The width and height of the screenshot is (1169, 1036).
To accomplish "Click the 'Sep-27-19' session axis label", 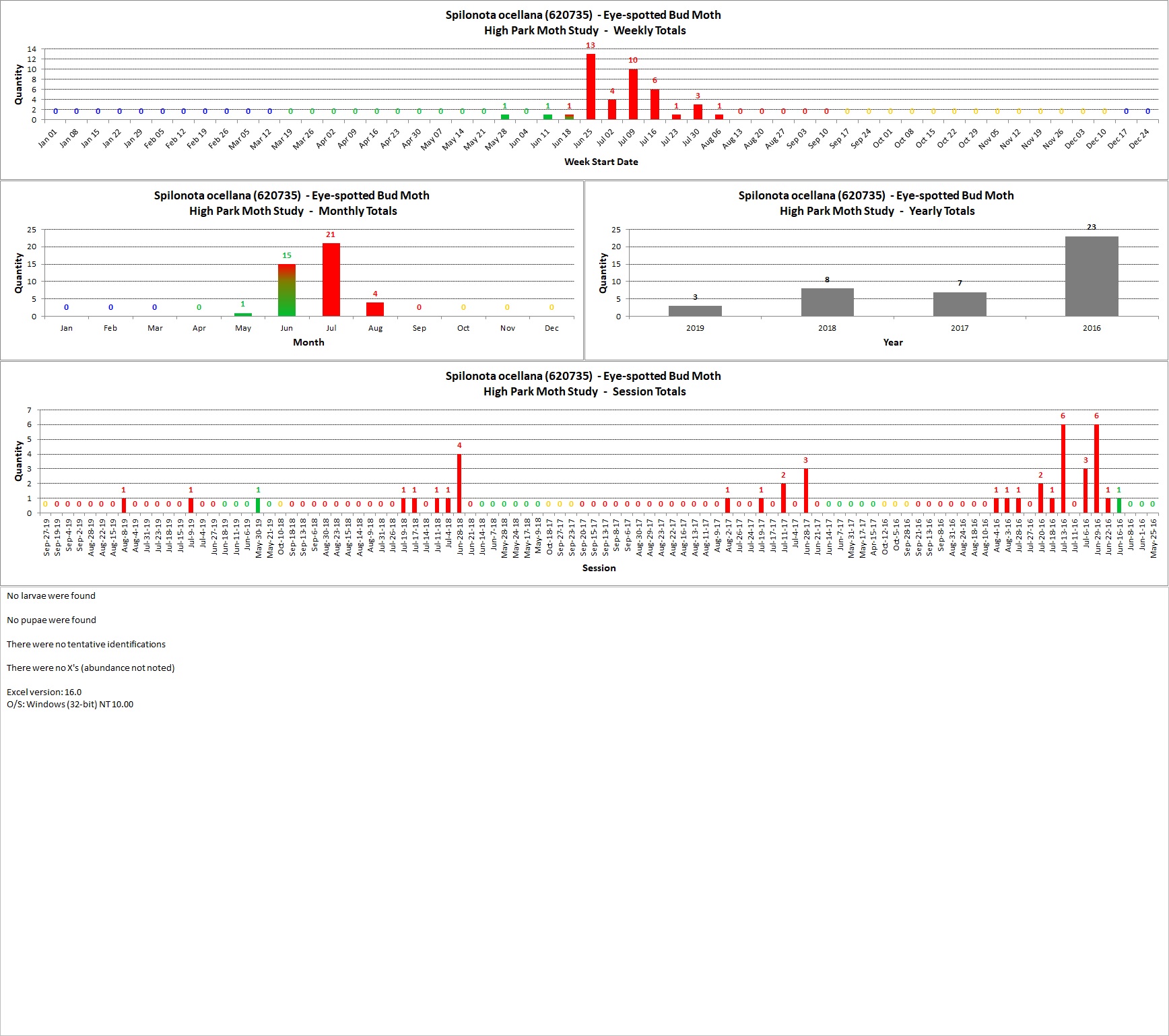I will (x=46, y=537).
